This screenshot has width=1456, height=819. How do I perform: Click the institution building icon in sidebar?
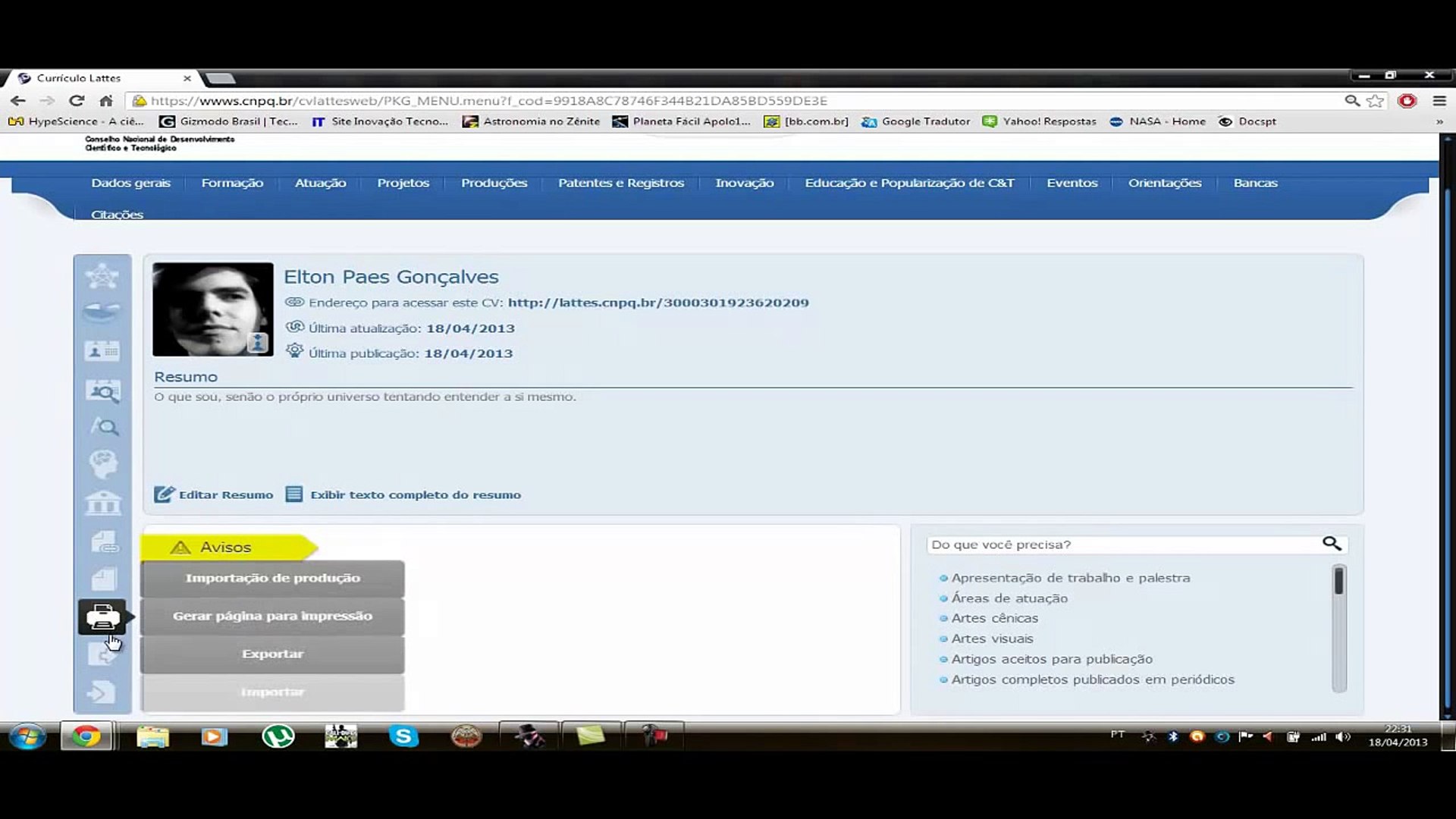pyautogui.click(x=102, y=503)
